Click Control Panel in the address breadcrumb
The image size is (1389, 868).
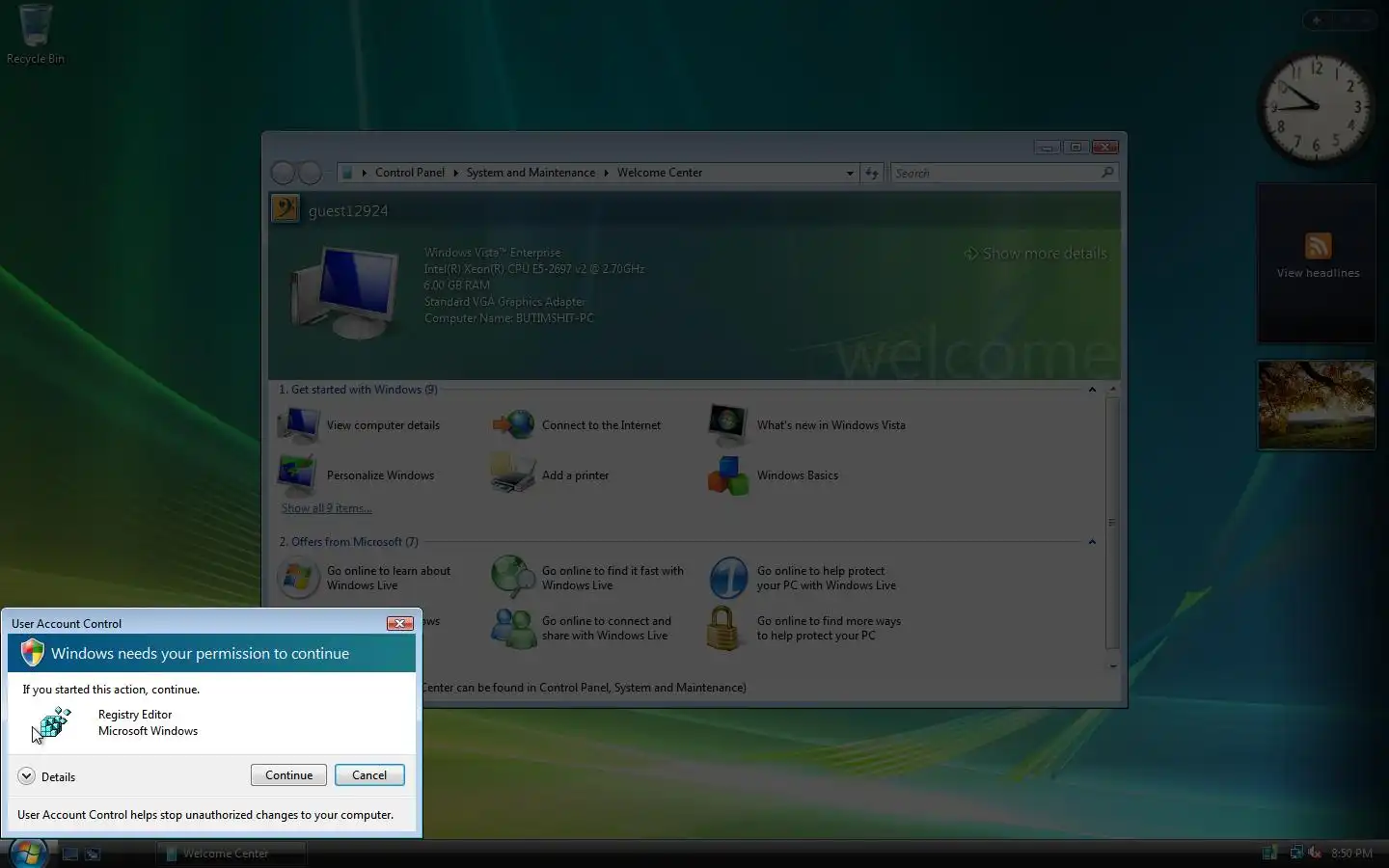[x=410, y=173]
